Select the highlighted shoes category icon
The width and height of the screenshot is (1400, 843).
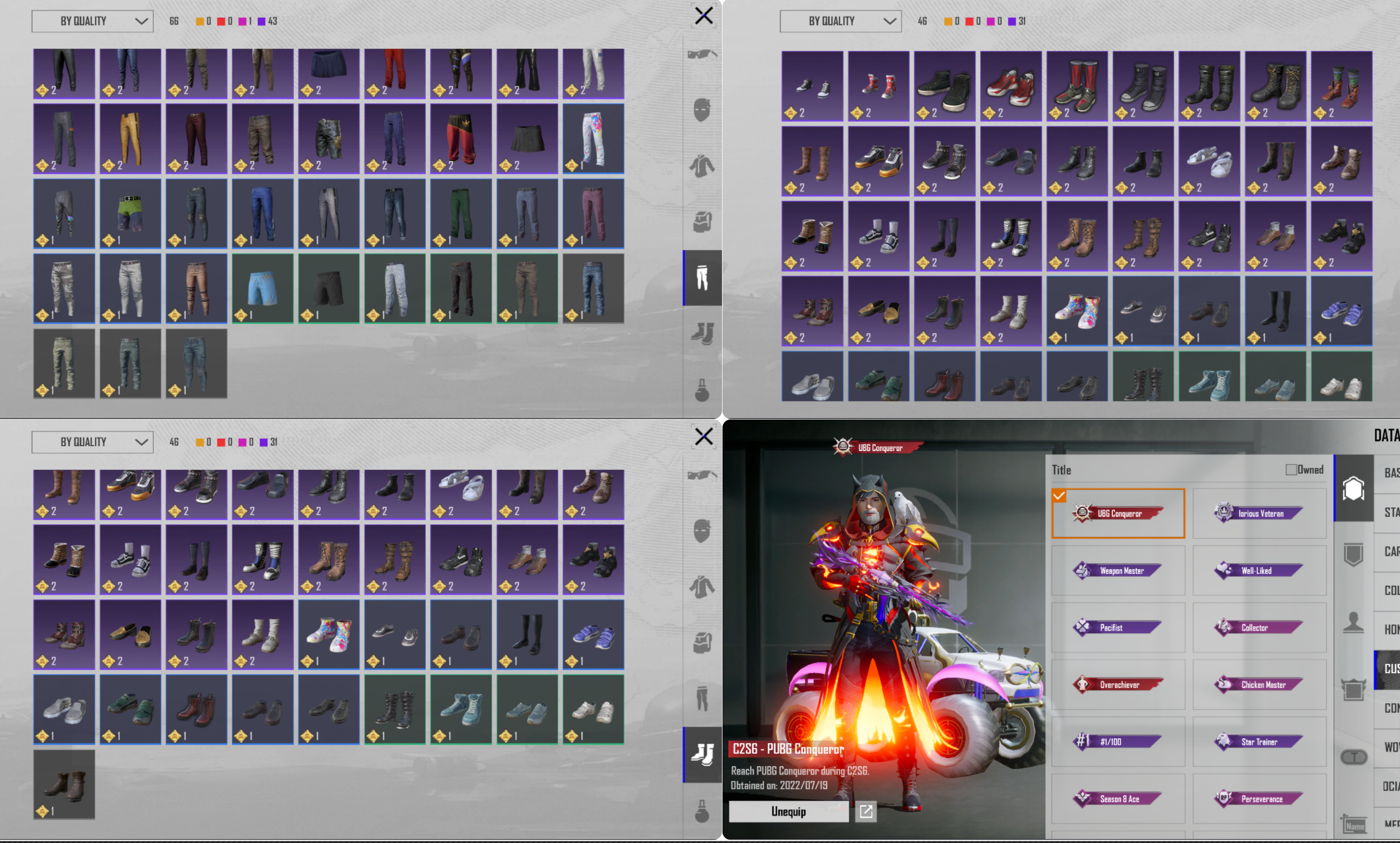703,755
